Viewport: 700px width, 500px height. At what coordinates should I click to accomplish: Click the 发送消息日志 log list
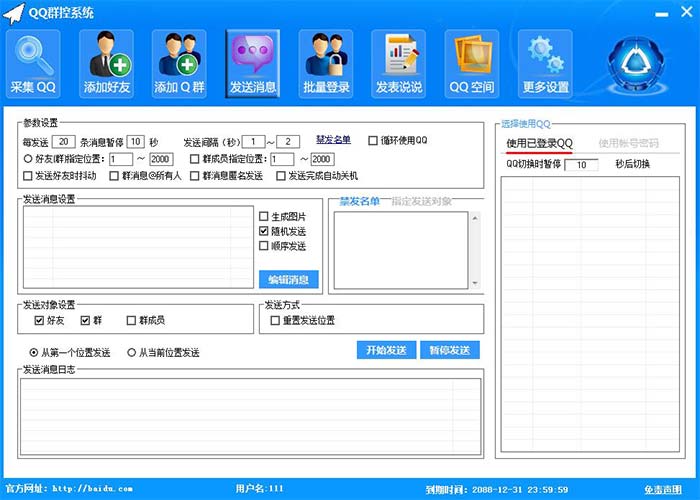tap(250, 417)
